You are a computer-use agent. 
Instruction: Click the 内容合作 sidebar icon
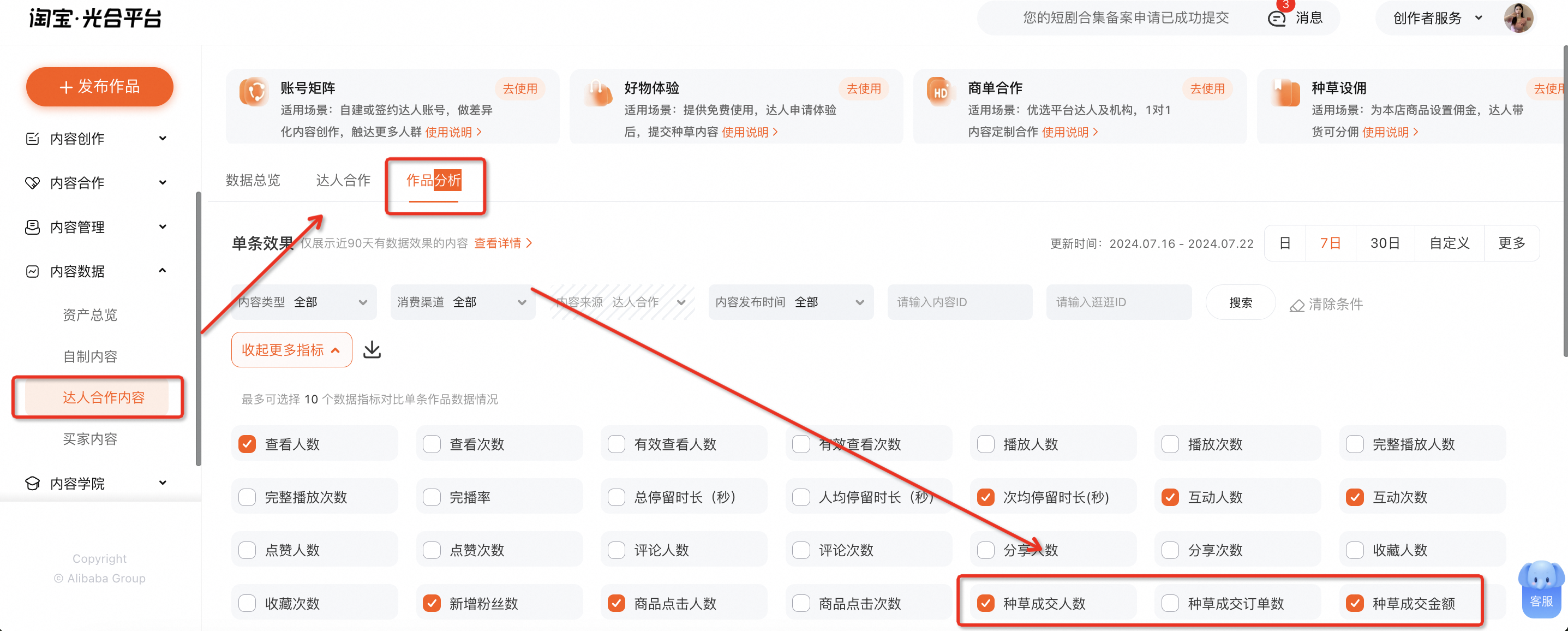click(x=32, y=183)
